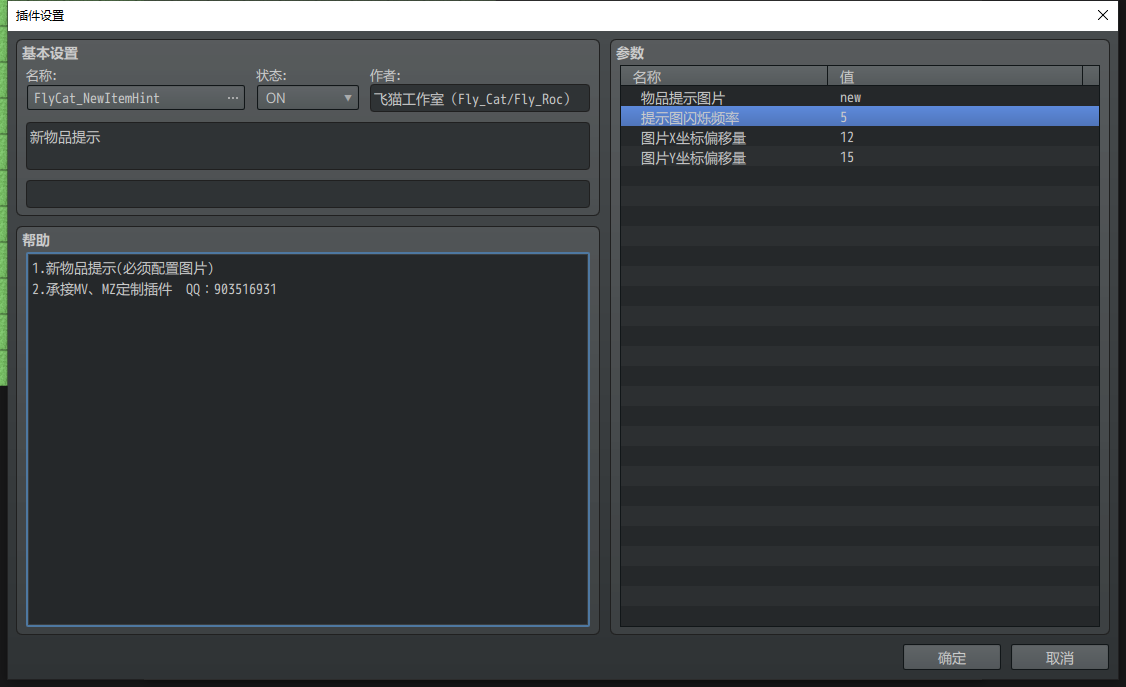1126x687 pixels.
Task: Click the empty field below description
Action: (x=307, y=194)
